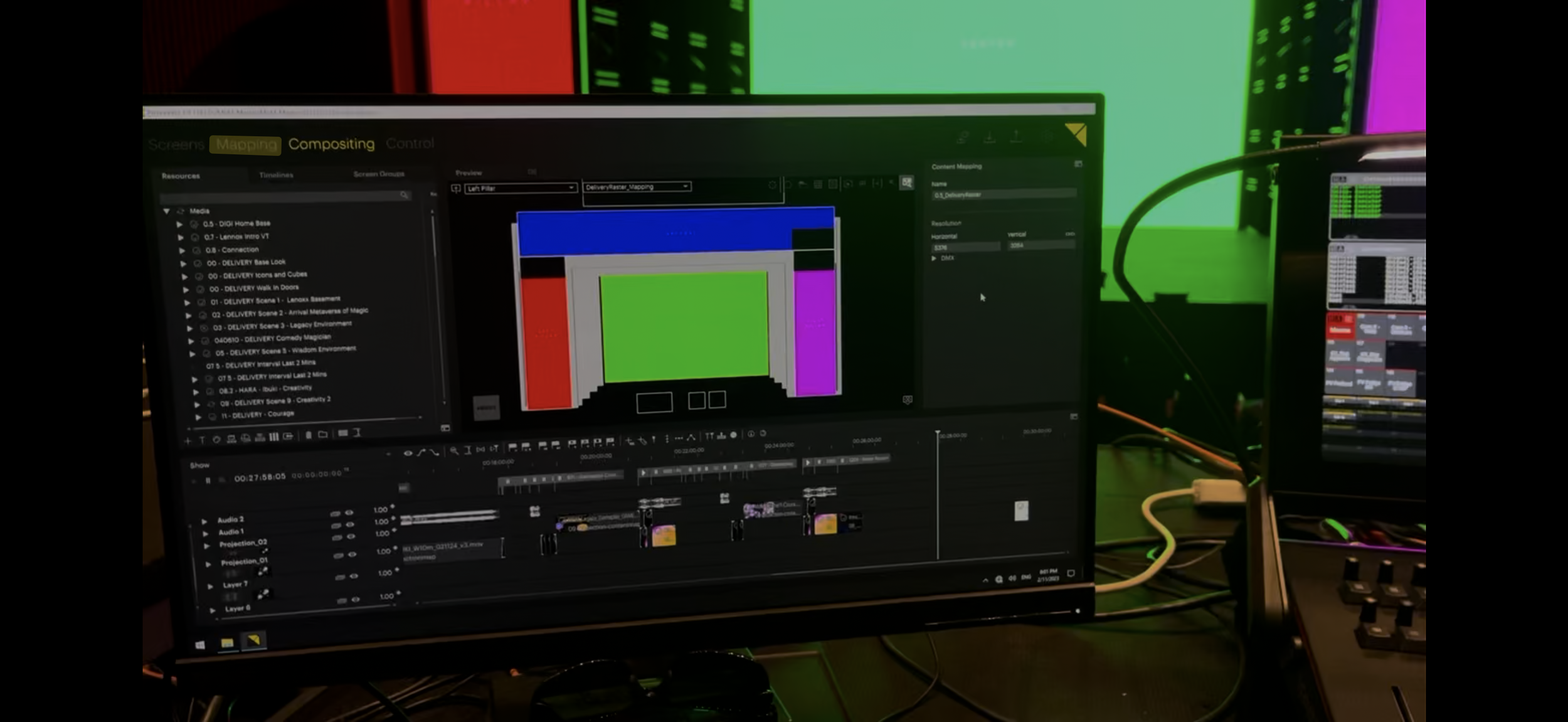This screenshot has width=1568, height=722.
Task: Select 05 - DELIVERY Scene 5 - Wisdom Environment
Action: tap(285, 350)
